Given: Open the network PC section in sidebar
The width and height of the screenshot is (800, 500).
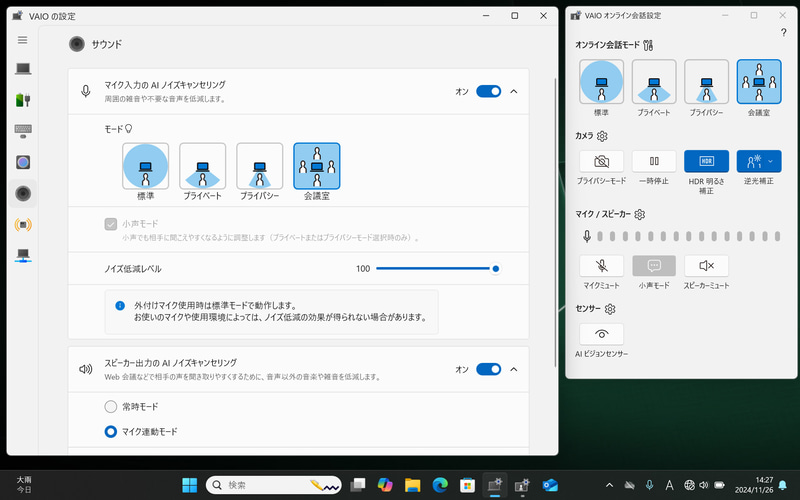Looking at the screenshot, I should coord(23,255).
